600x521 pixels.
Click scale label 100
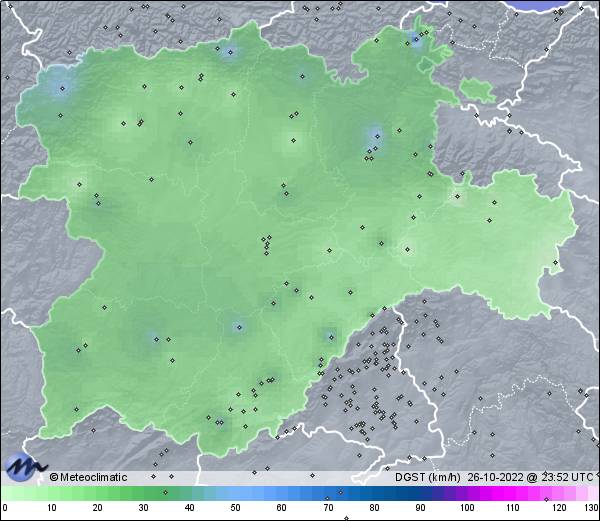pyautogui.click(x=467, y=508)
